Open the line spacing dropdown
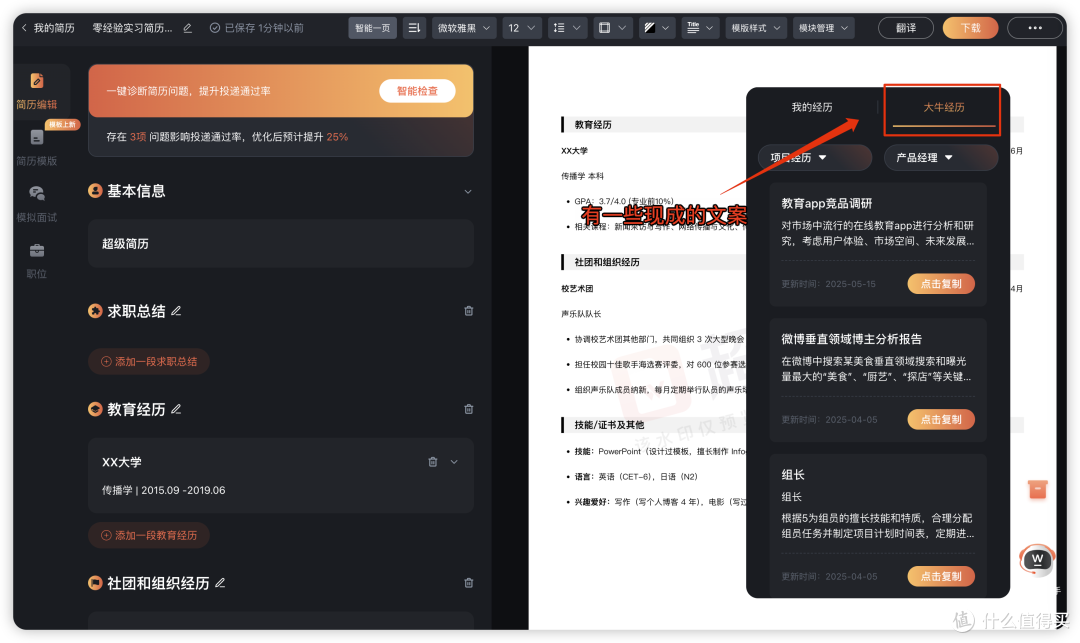Image resolution: width=1080 pixels, height=643 pixels. pos(568,28)
